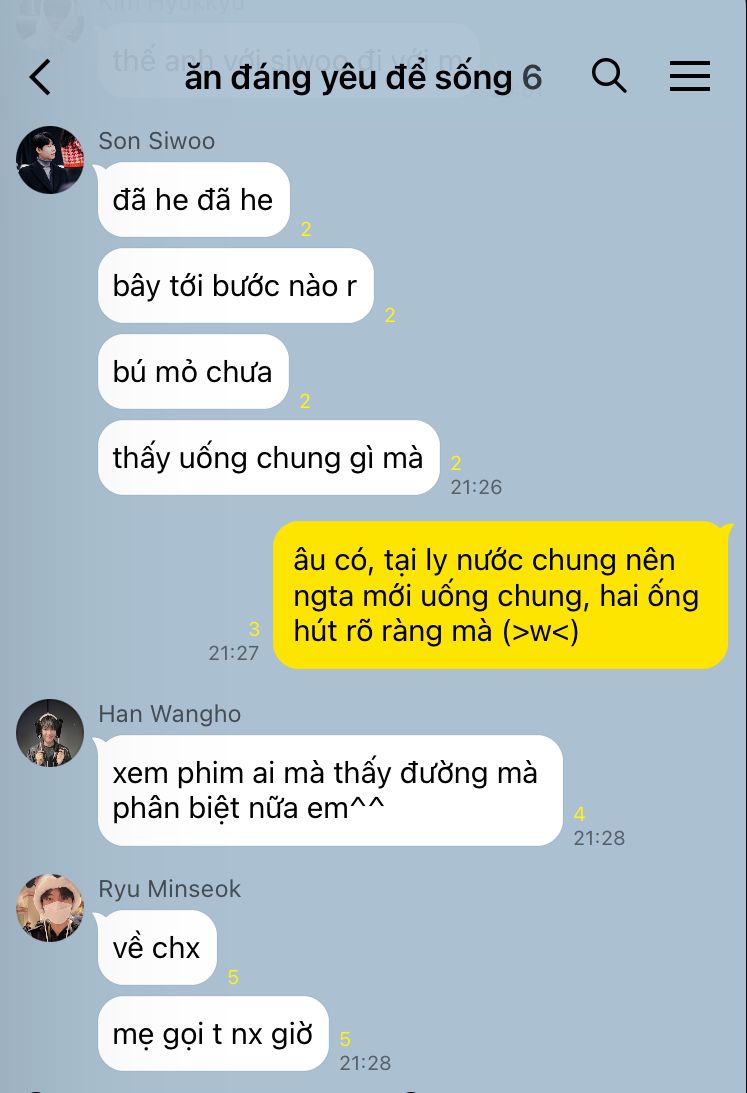This screenshot has width=747, height=1093.
Task: Select the Son Siwoo sender name
Action: tap(157, 141)
